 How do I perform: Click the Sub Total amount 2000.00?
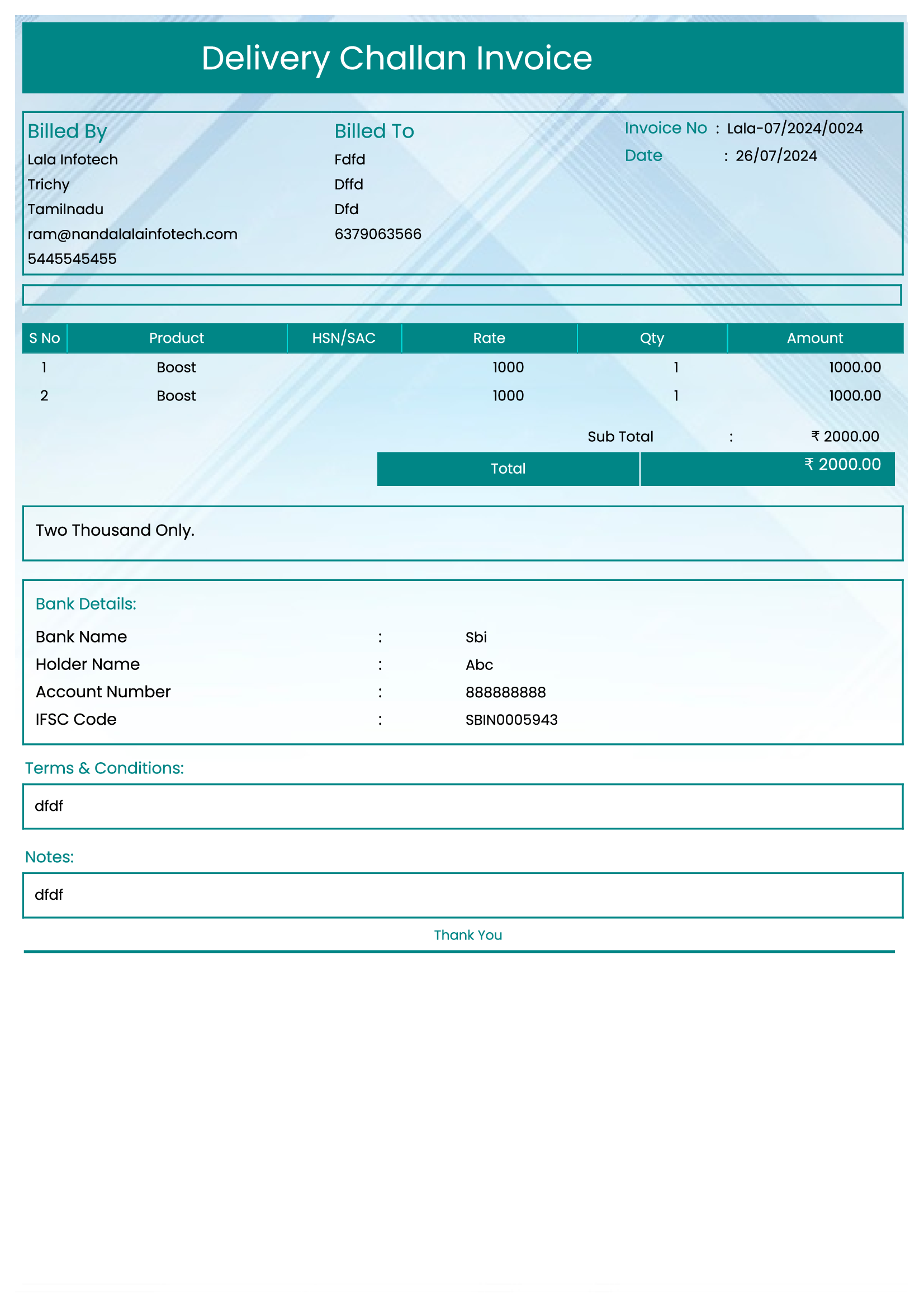[x=845, y=436]
